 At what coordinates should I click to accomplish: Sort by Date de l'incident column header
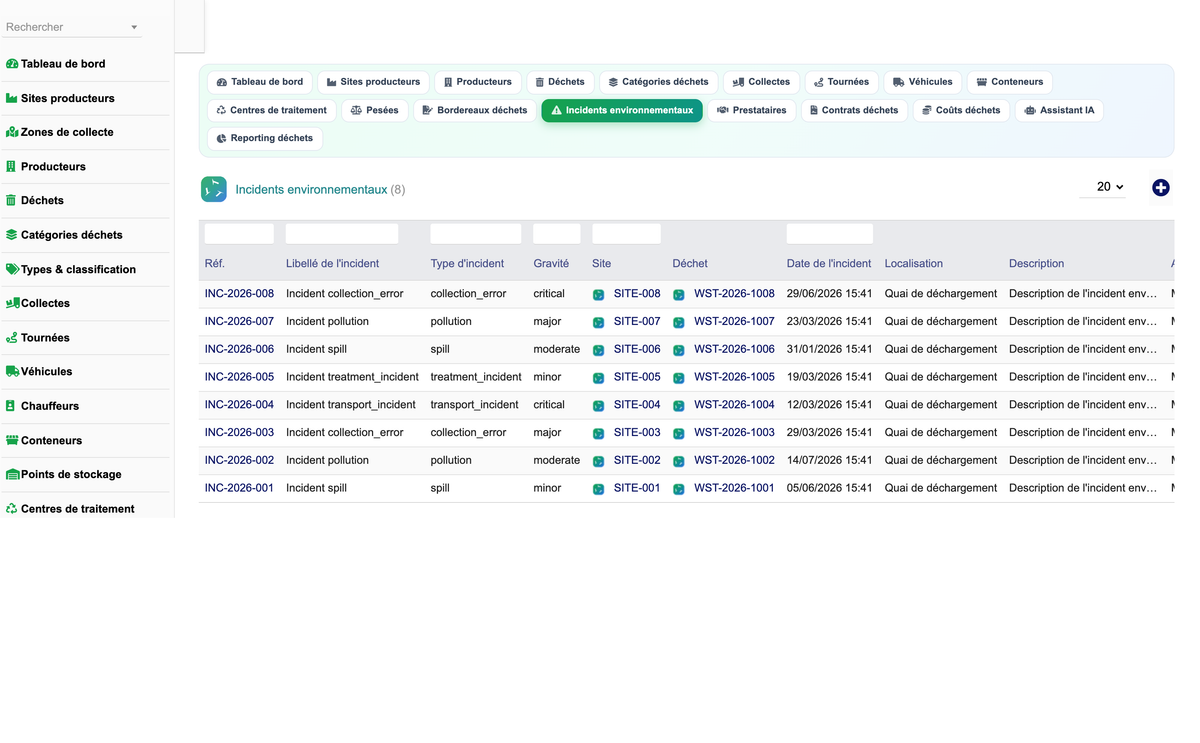[x=829, y=264]
